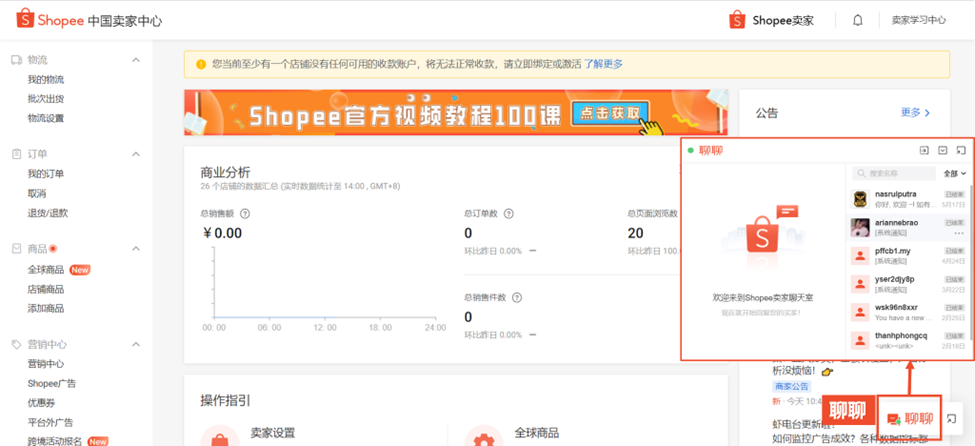Click the chat search name field
This screenshot has height=446, width=975.
click(895, 173)
